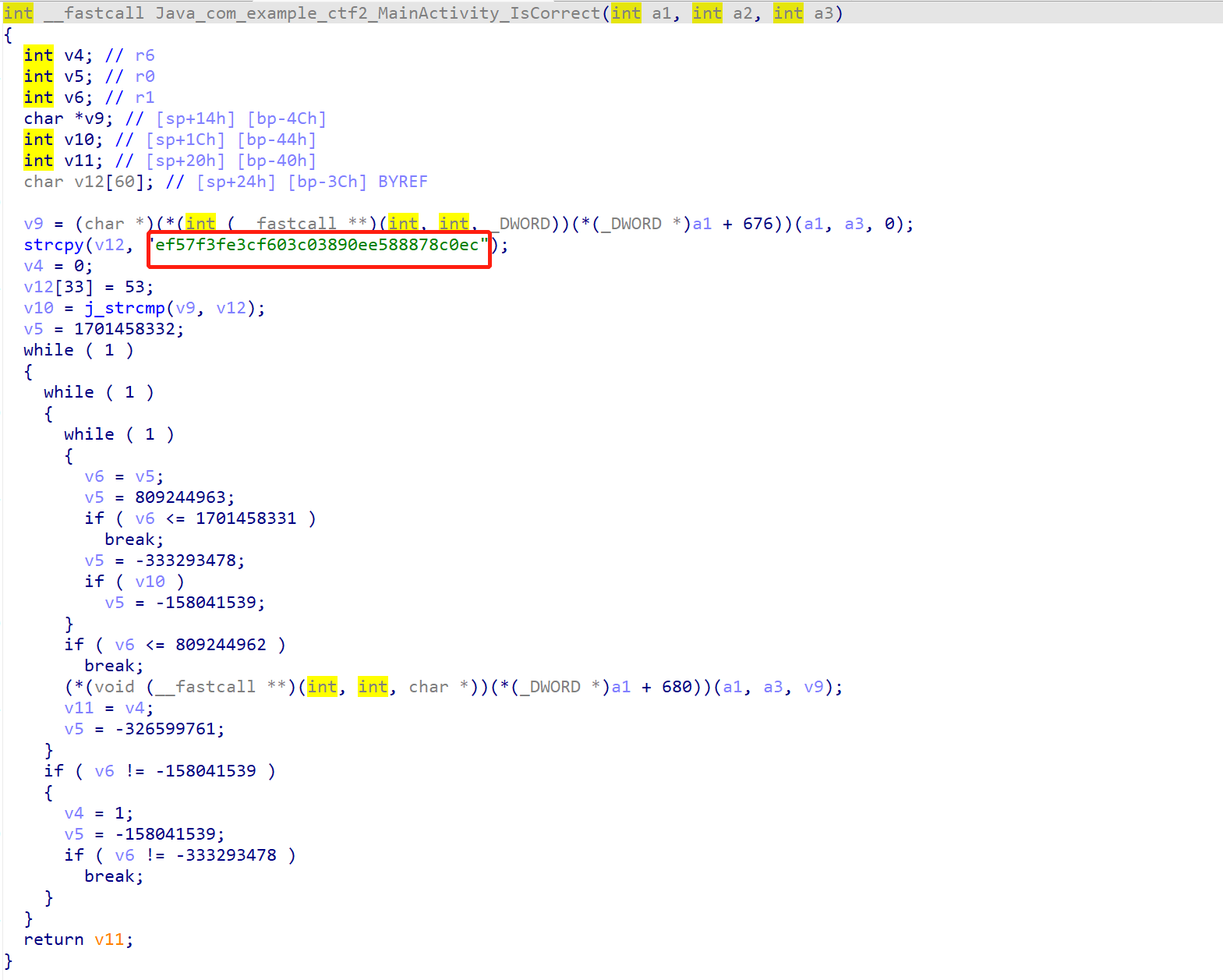Click the __fastcall keyword in the function header

(x=94, y=13)
